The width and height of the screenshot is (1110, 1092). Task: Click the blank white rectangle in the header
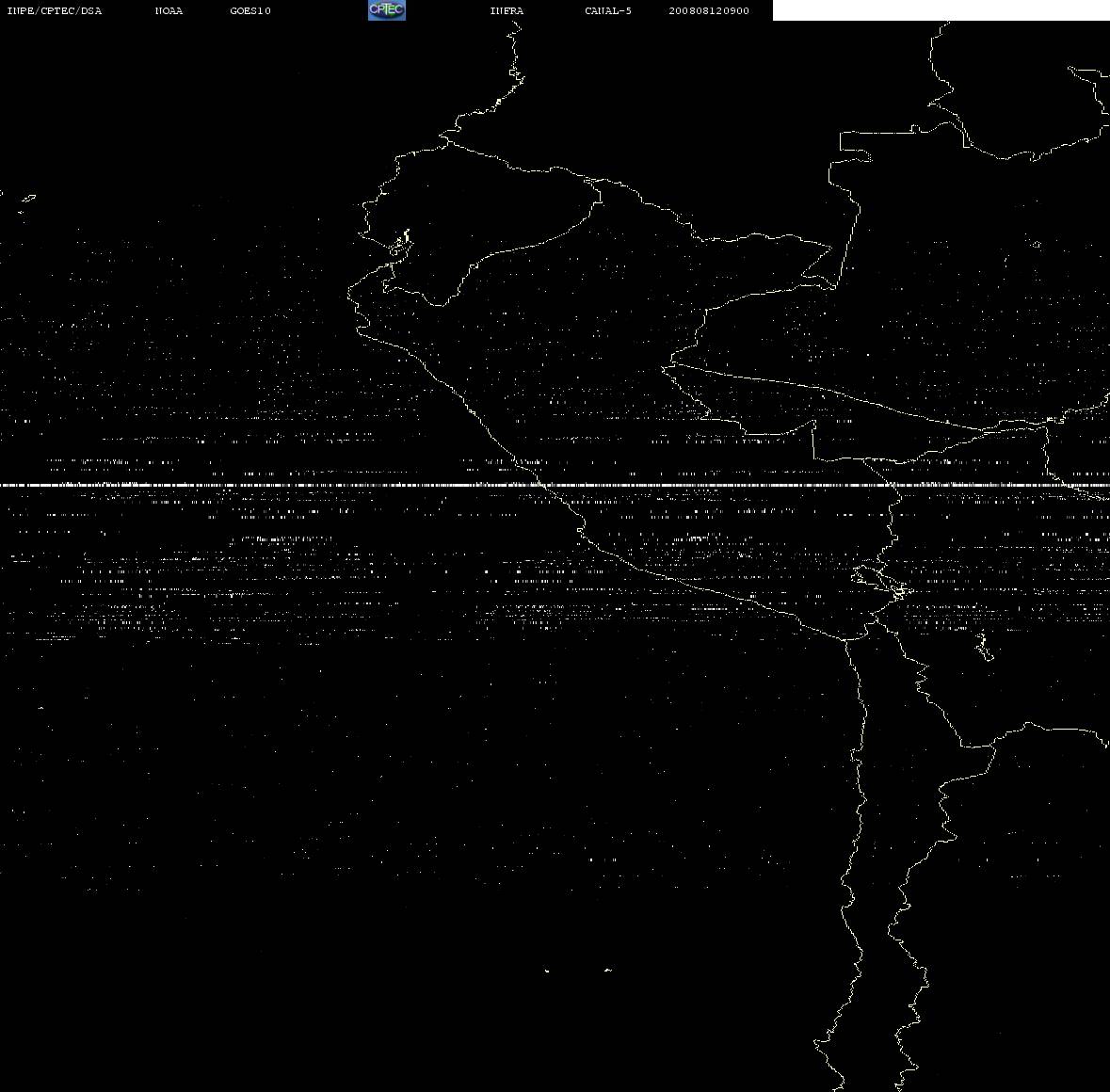point(941,10)
